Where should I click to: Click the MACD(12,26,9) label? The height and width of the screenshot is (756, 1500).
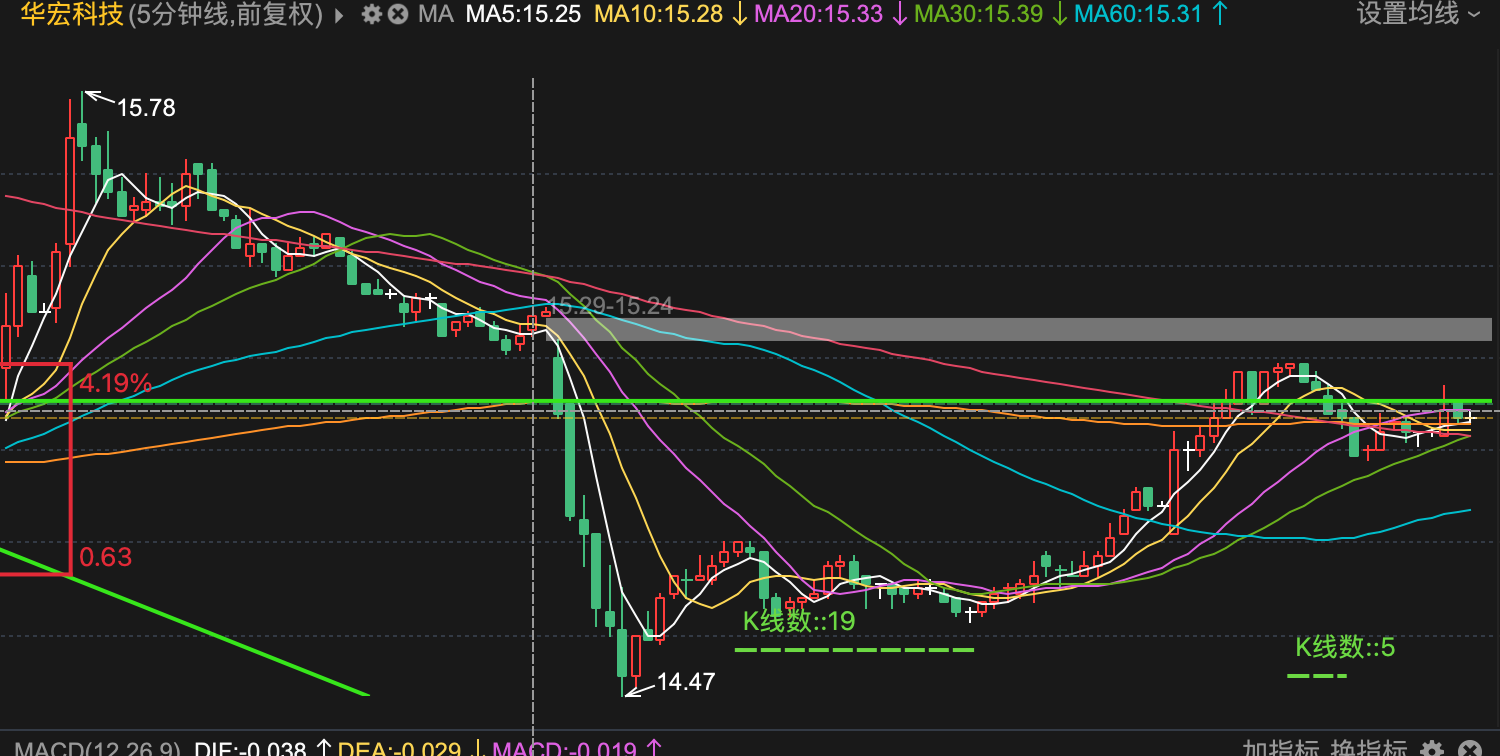point(98,749)
